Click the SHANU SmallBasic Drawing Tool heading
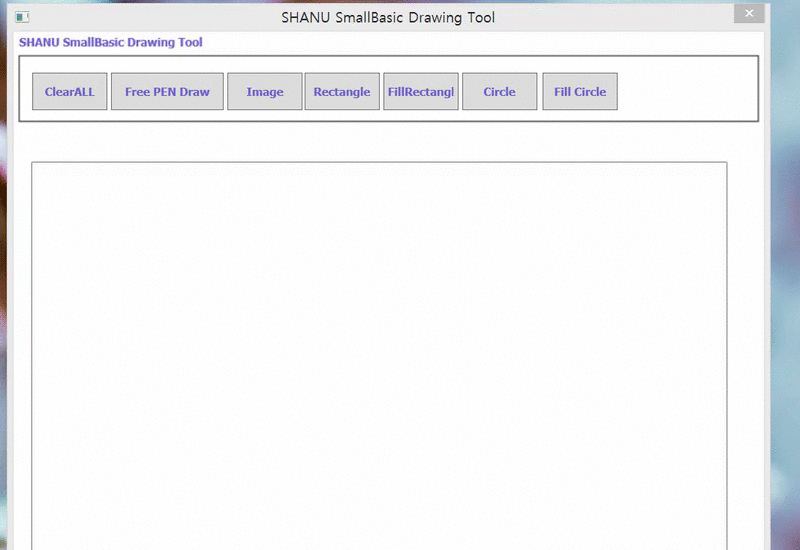Screen dimensions: 800x550 pyautogui.click(x=111, y=42)
